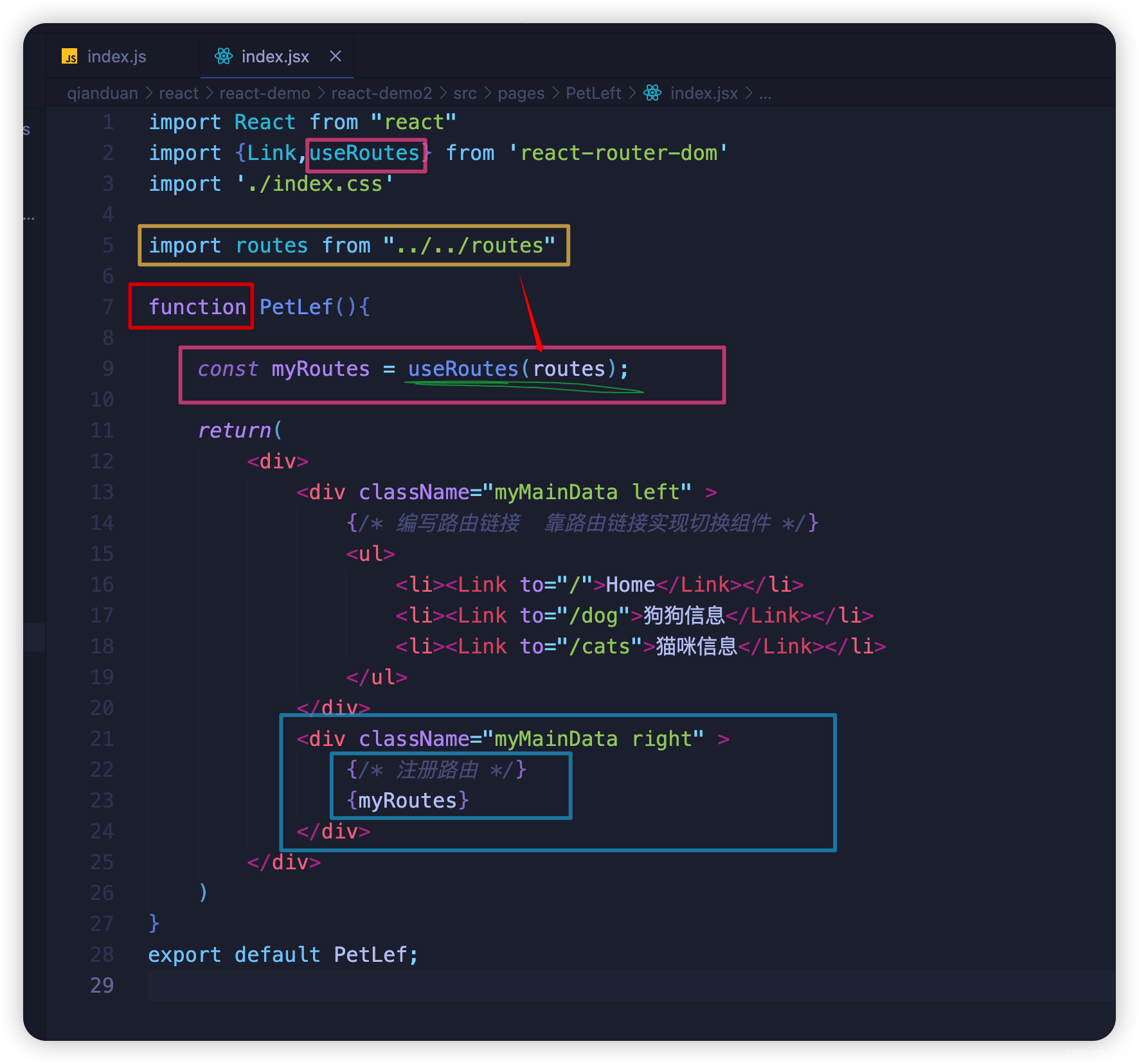Image resolution: width=1139 pixels, height=1064 pixels.
Task: Open the react breadcrumb folder
Action: tap(179, 93)
